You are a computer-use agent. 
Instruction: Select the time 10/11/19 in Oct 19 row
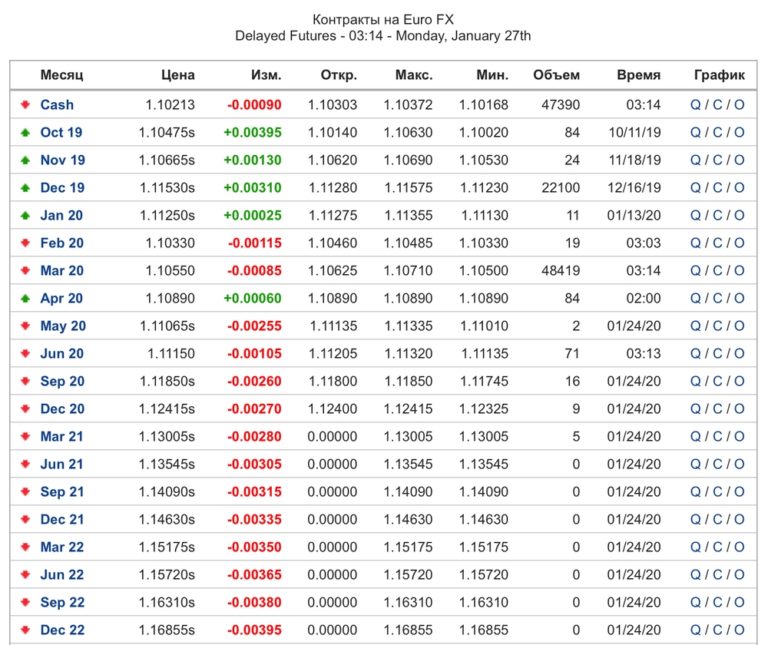[x=634, y=132]
